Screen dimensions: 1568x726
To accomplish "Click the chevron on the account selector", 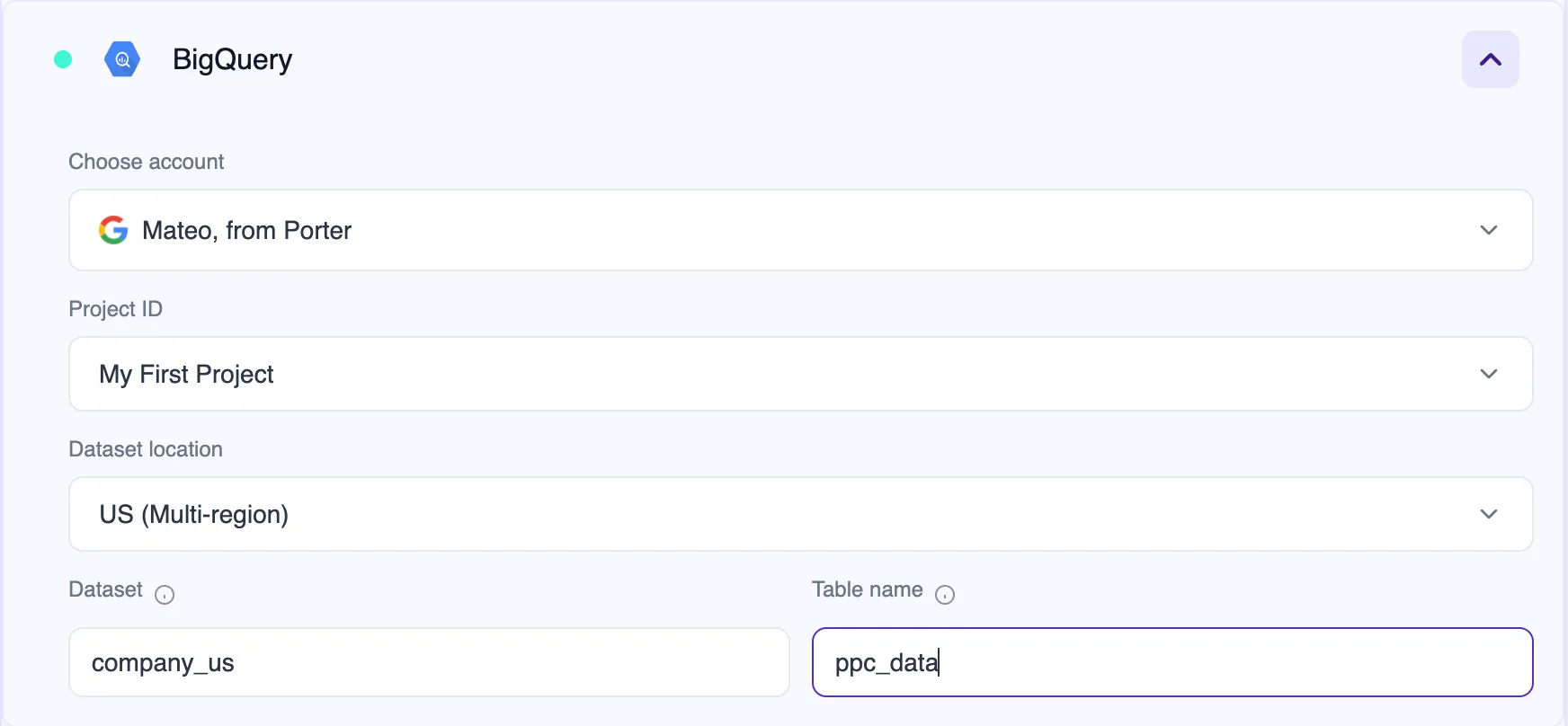I will coord(1489,230).
